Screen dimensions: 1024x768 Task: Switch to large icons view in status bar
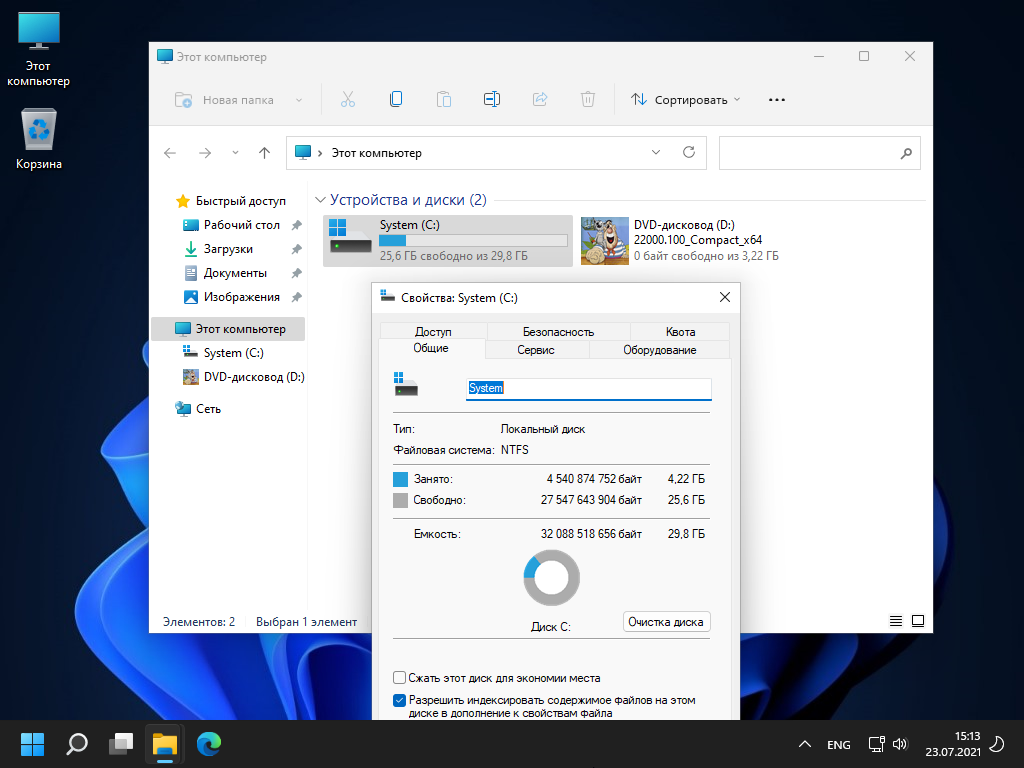(918, 621)
